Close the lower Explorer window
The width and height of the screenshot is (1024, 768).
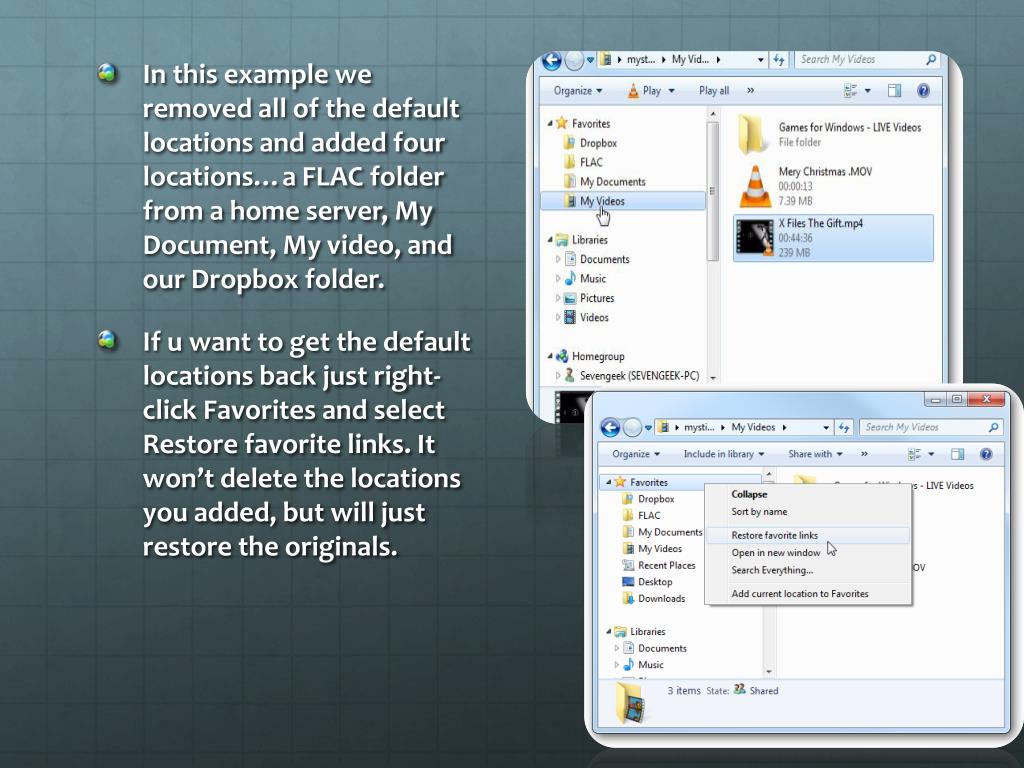tap(986, 399)
